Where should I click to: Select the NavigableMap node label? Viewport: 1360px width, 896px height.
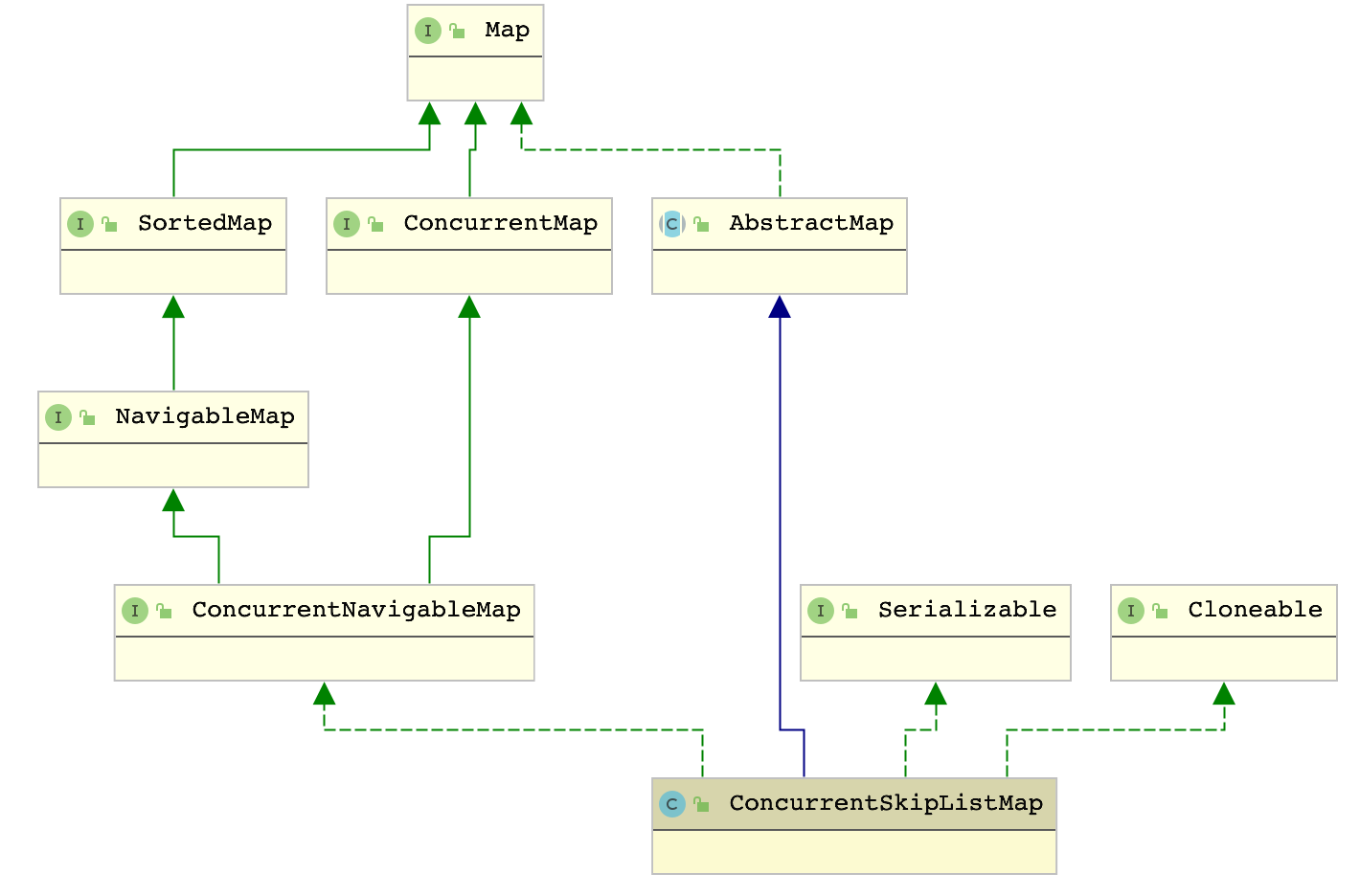pyautogui.click(x=205, y=417)
